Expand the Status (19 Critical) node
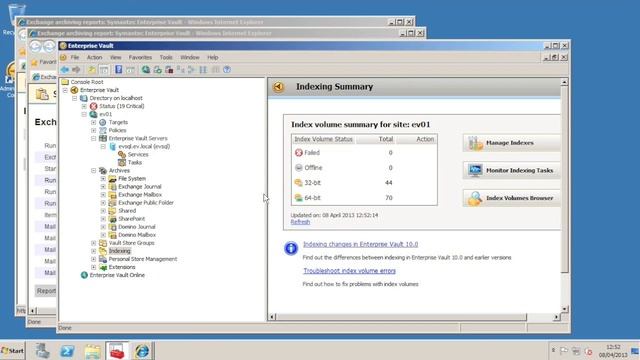 coord(84,106)
